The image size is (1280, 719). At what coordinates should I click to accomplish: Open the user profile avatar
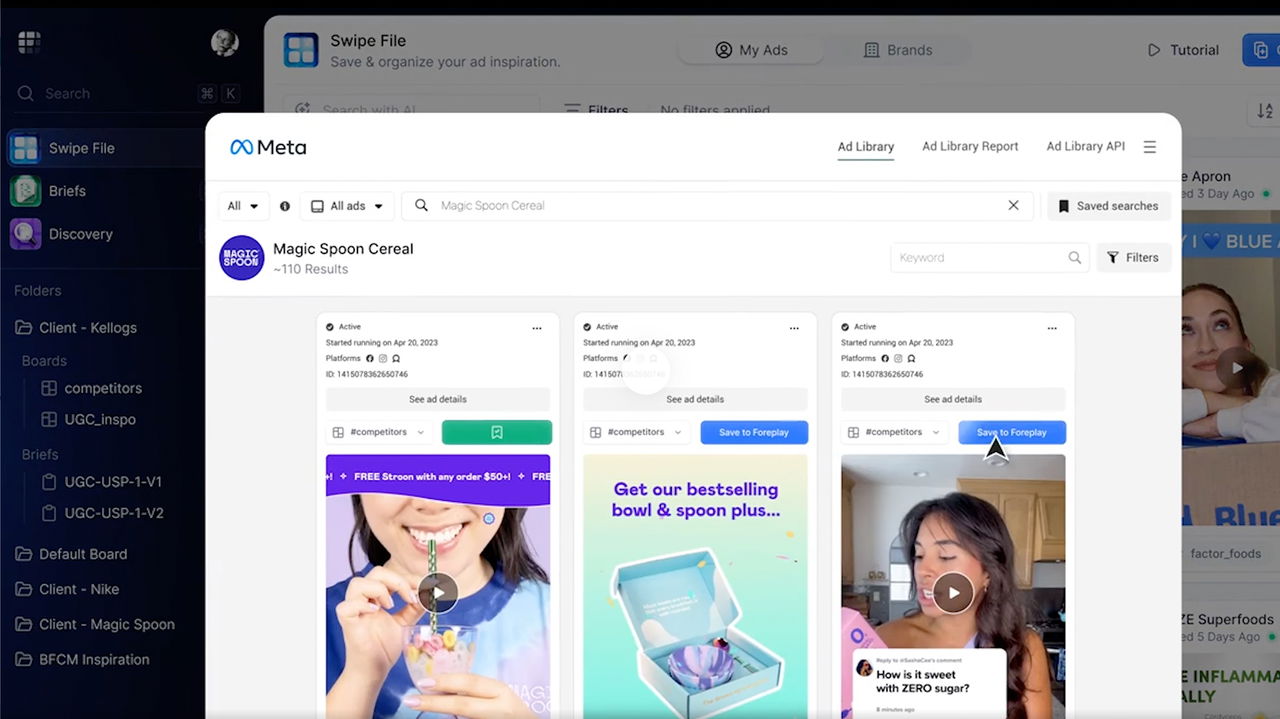225,42
